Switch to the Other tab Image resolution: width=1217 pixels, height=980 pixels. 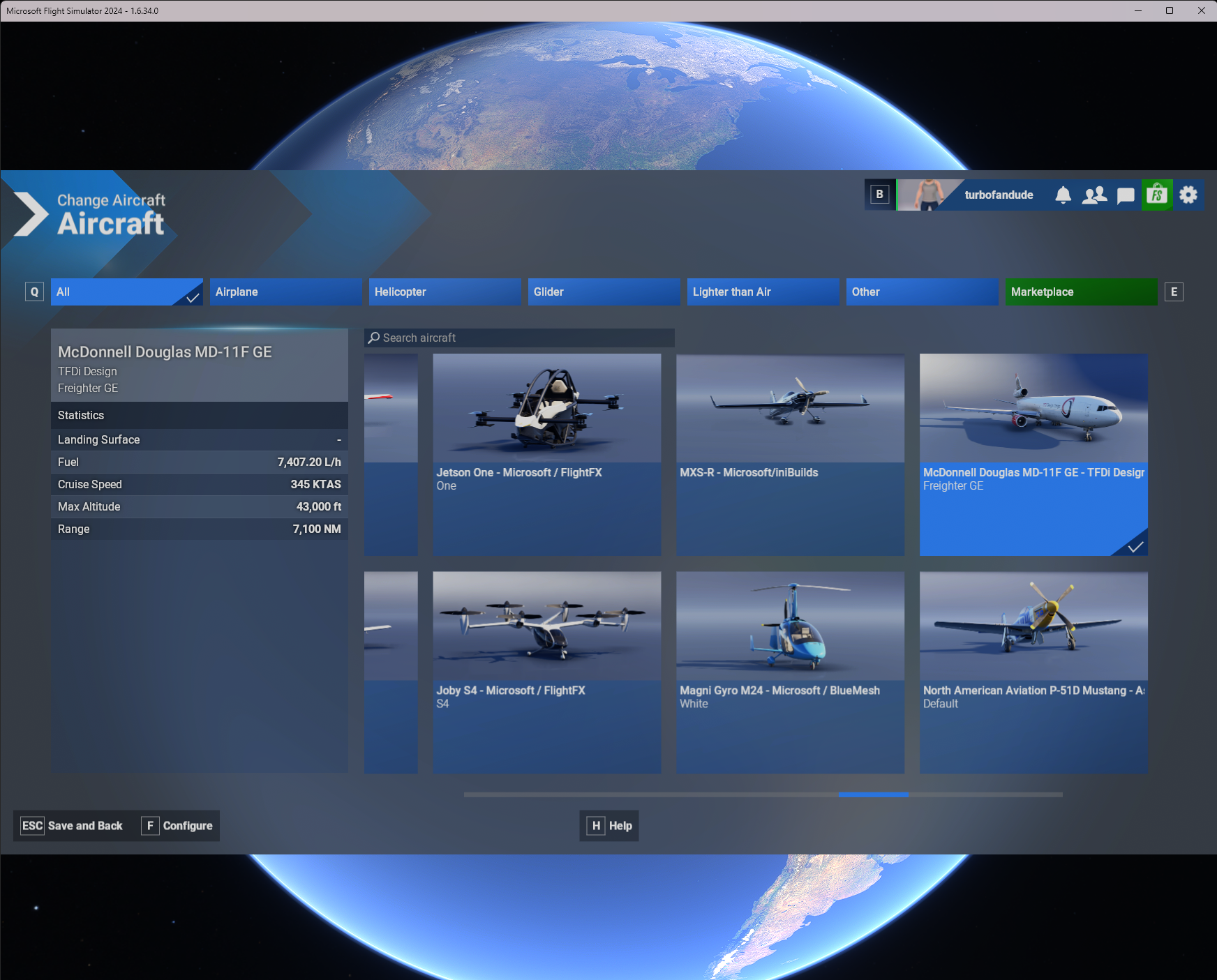pos(923,292)
